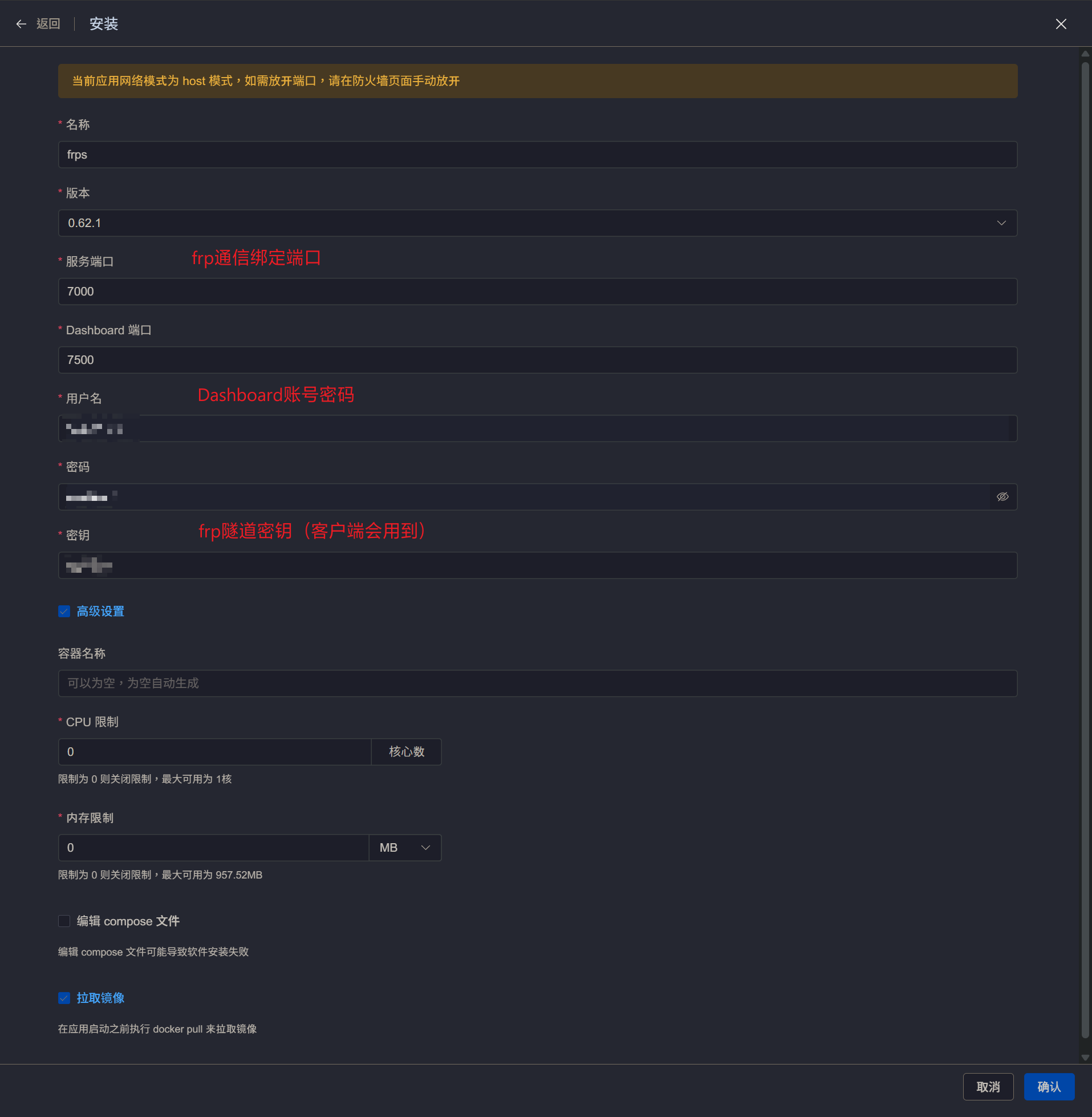Click the 用户名 input field
1092x1117 pixels.
[x=537, y=428]
